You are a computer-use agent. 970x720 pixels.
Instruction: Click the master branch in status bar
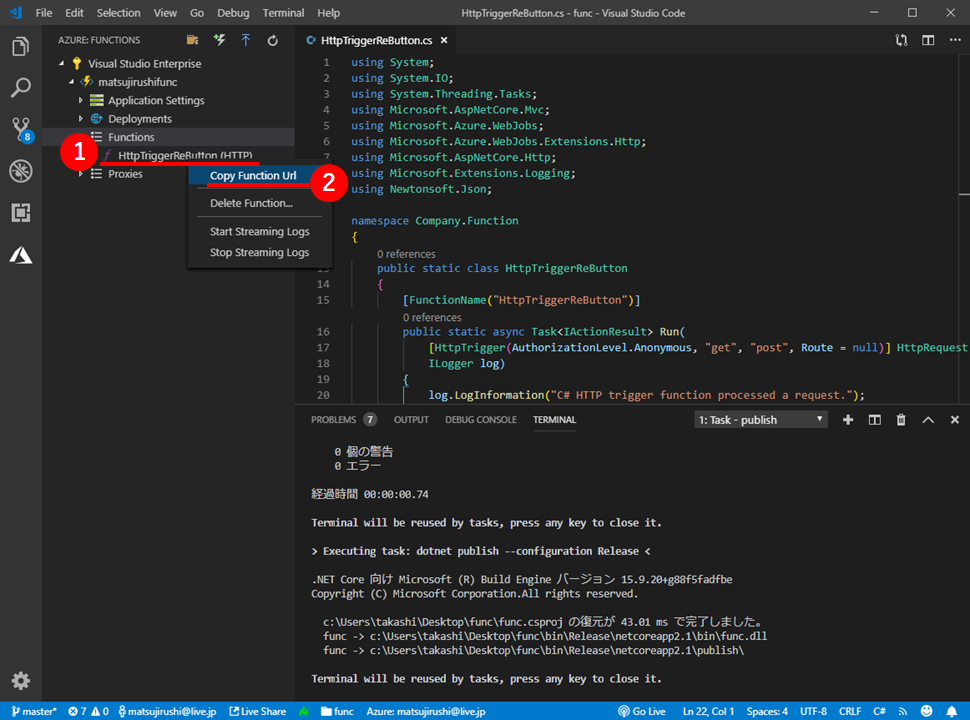coord(34,711)
